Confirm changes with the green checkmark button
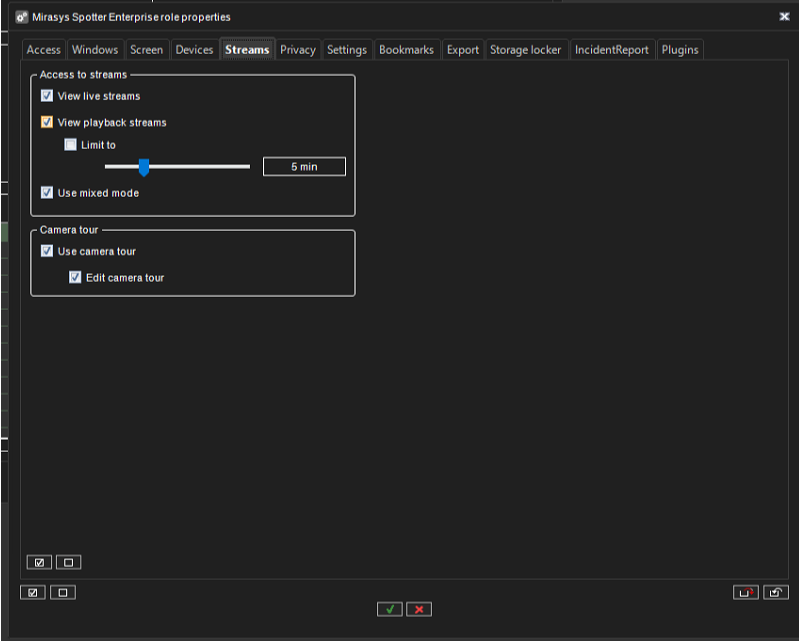Image resolution: width=799 pixels, height=641 pixels. point(389,609)
